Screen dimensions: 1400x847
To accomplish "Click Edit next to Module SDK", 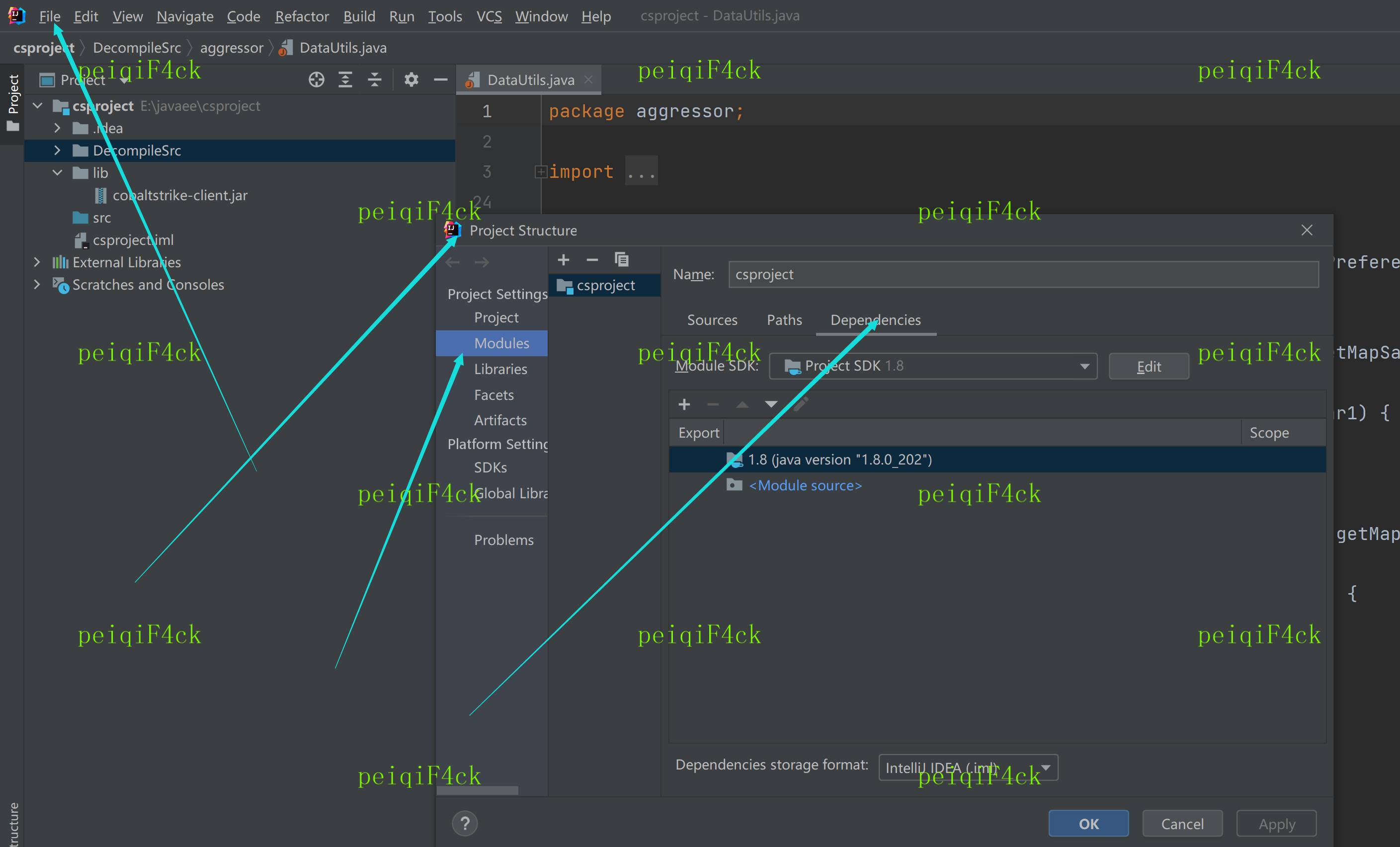I will point(1149,367).
